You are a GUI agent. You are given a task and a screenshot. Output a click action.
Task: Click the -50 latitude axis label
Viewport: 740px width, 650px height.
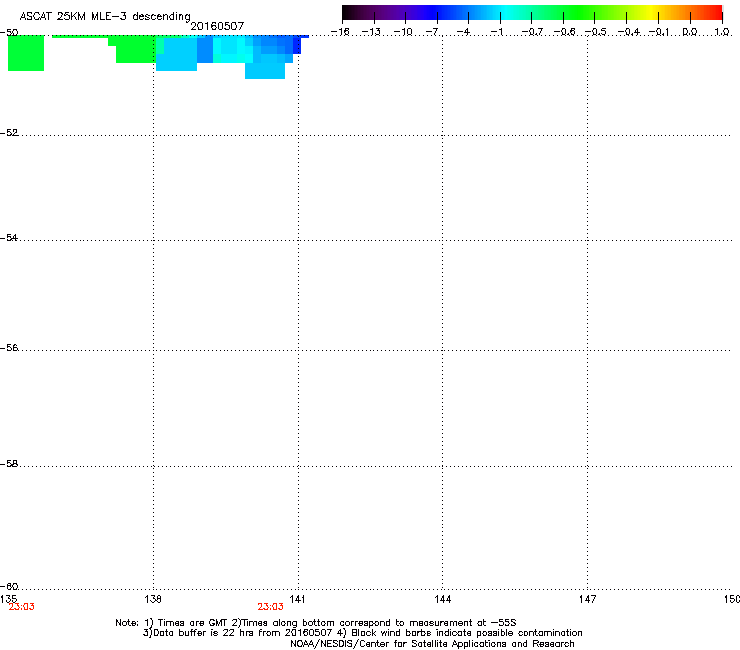pyautogui.click(x=9, y=33)
